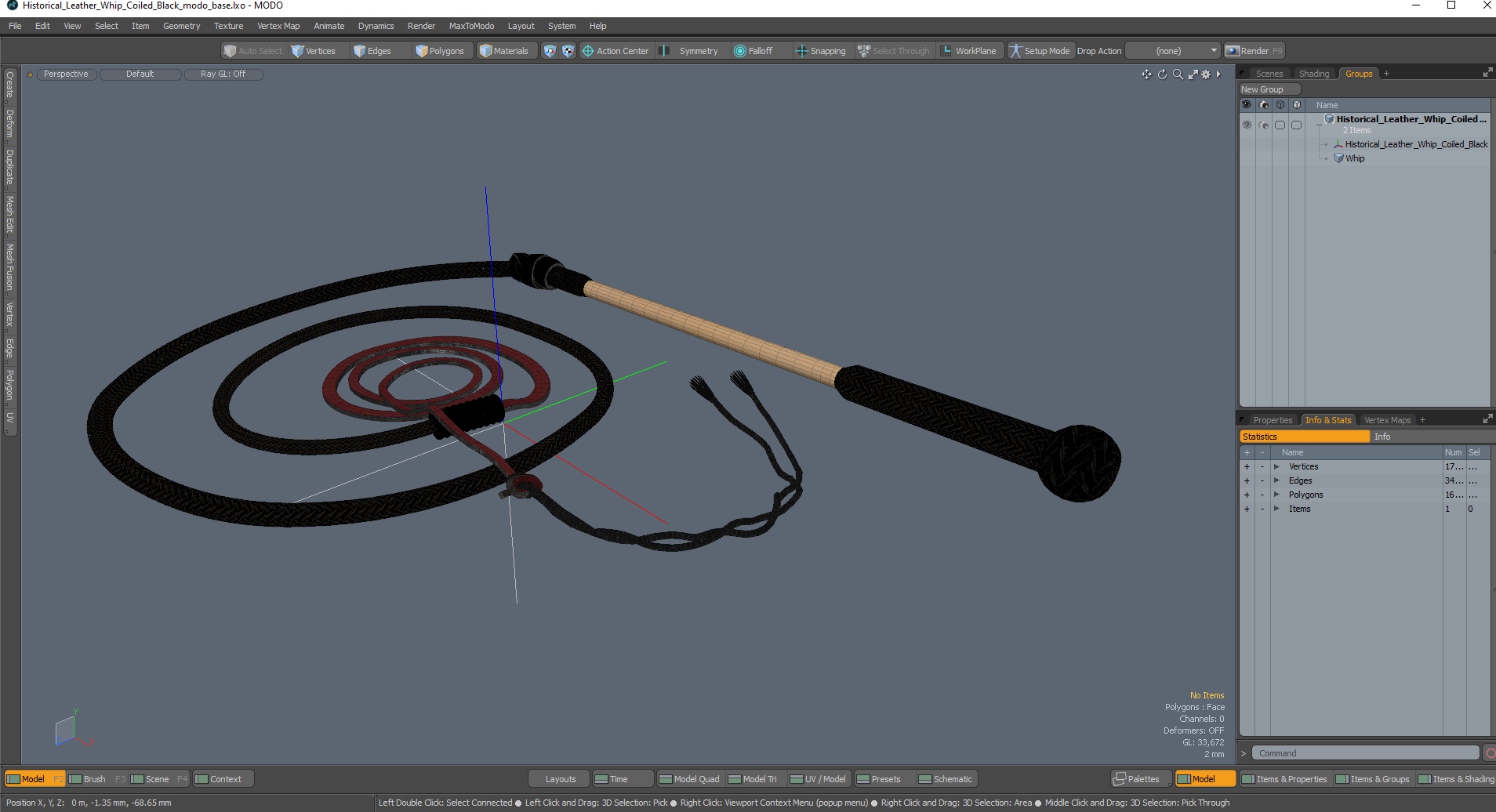Open the Drop Action (none) dropdown
This screenshot has height=812, width=1496.
(1173, 51)
